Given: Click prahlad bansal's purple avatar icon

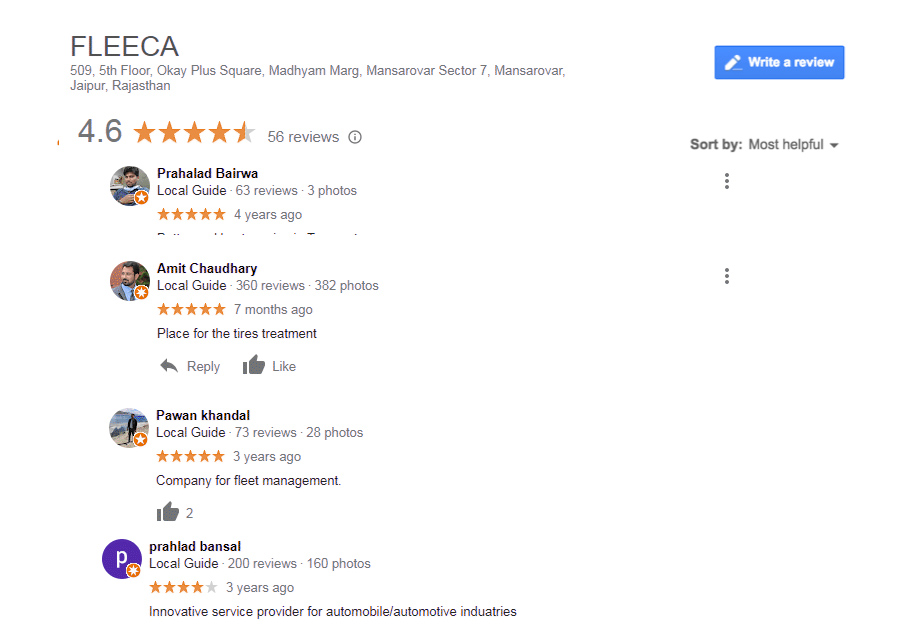Looking at the screenshot, I should [x=122, y=559].
